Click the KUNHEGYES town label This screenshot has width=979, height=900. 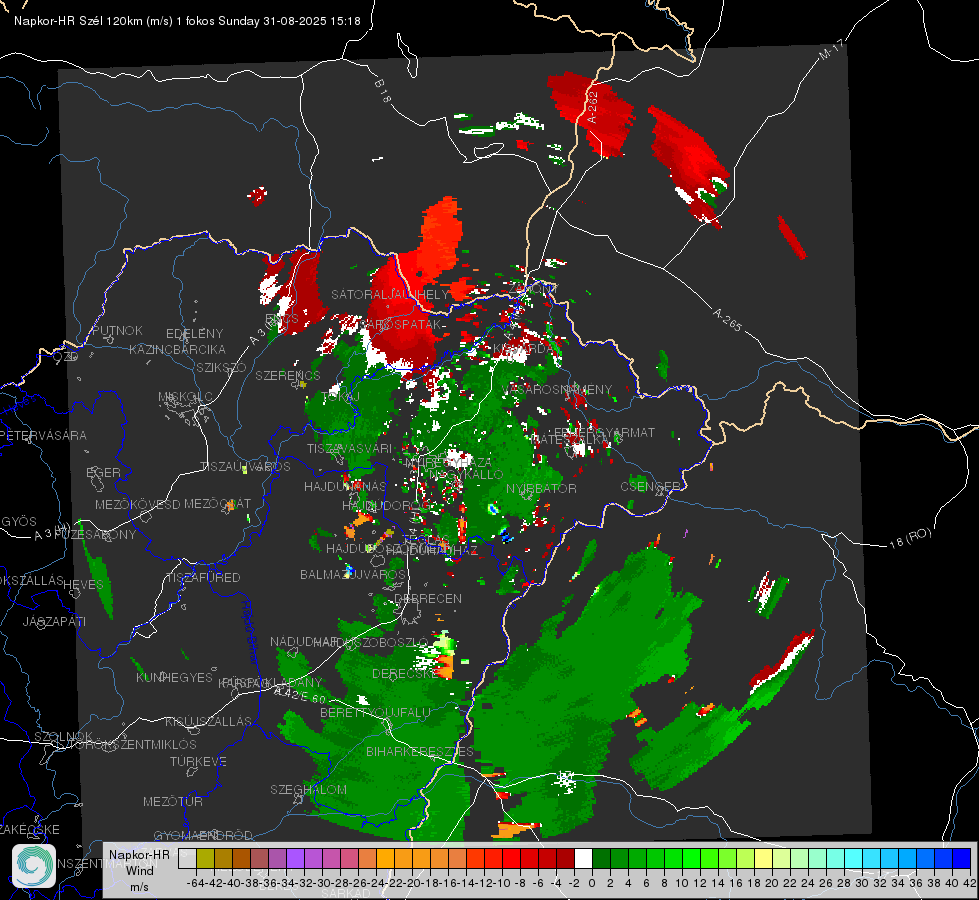click(x=174, y=678)
